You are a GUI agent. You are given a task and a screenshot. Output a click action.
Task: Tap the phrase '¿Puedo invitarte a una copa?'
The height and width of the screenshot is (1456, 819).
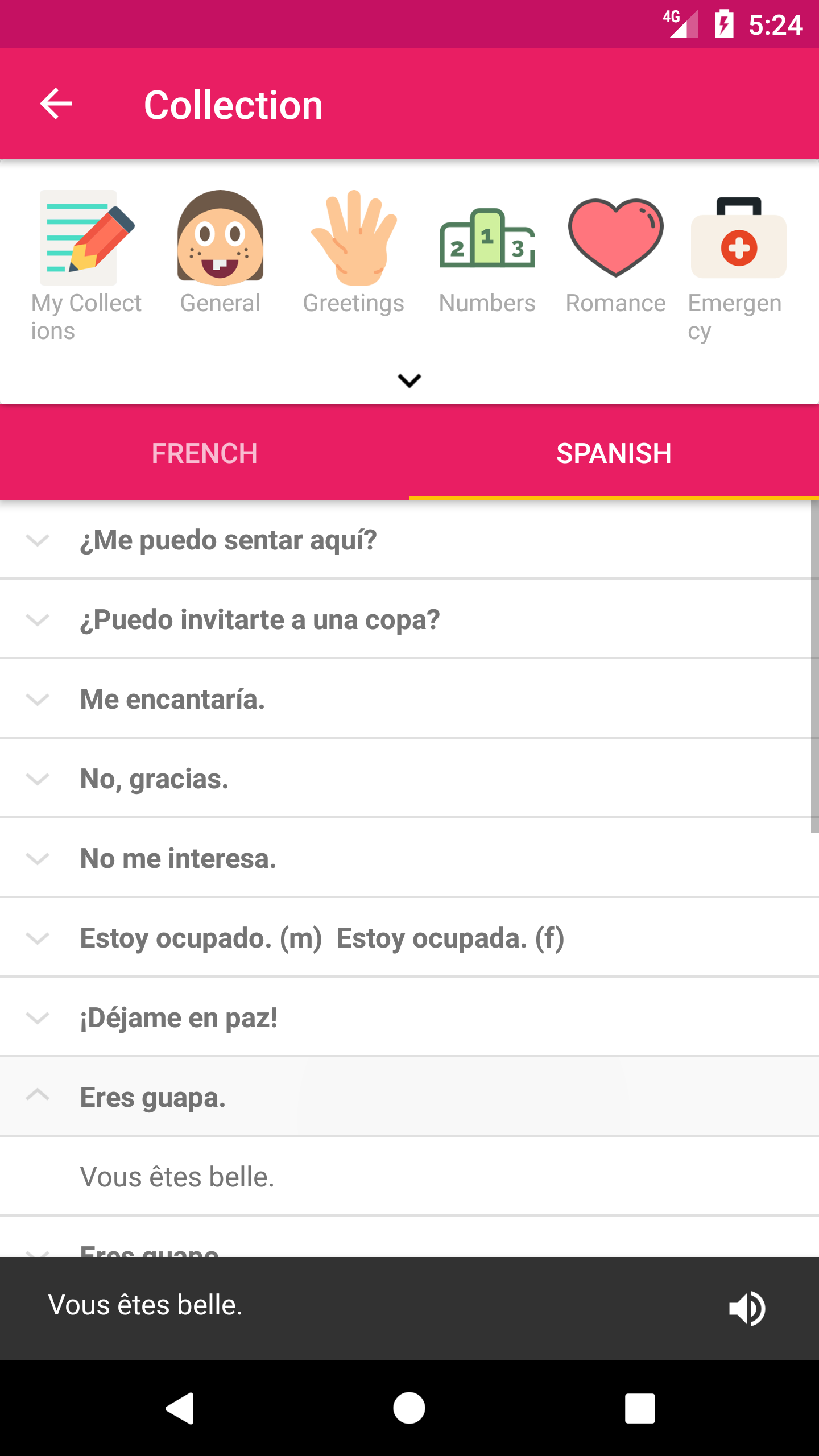(260, 619)
